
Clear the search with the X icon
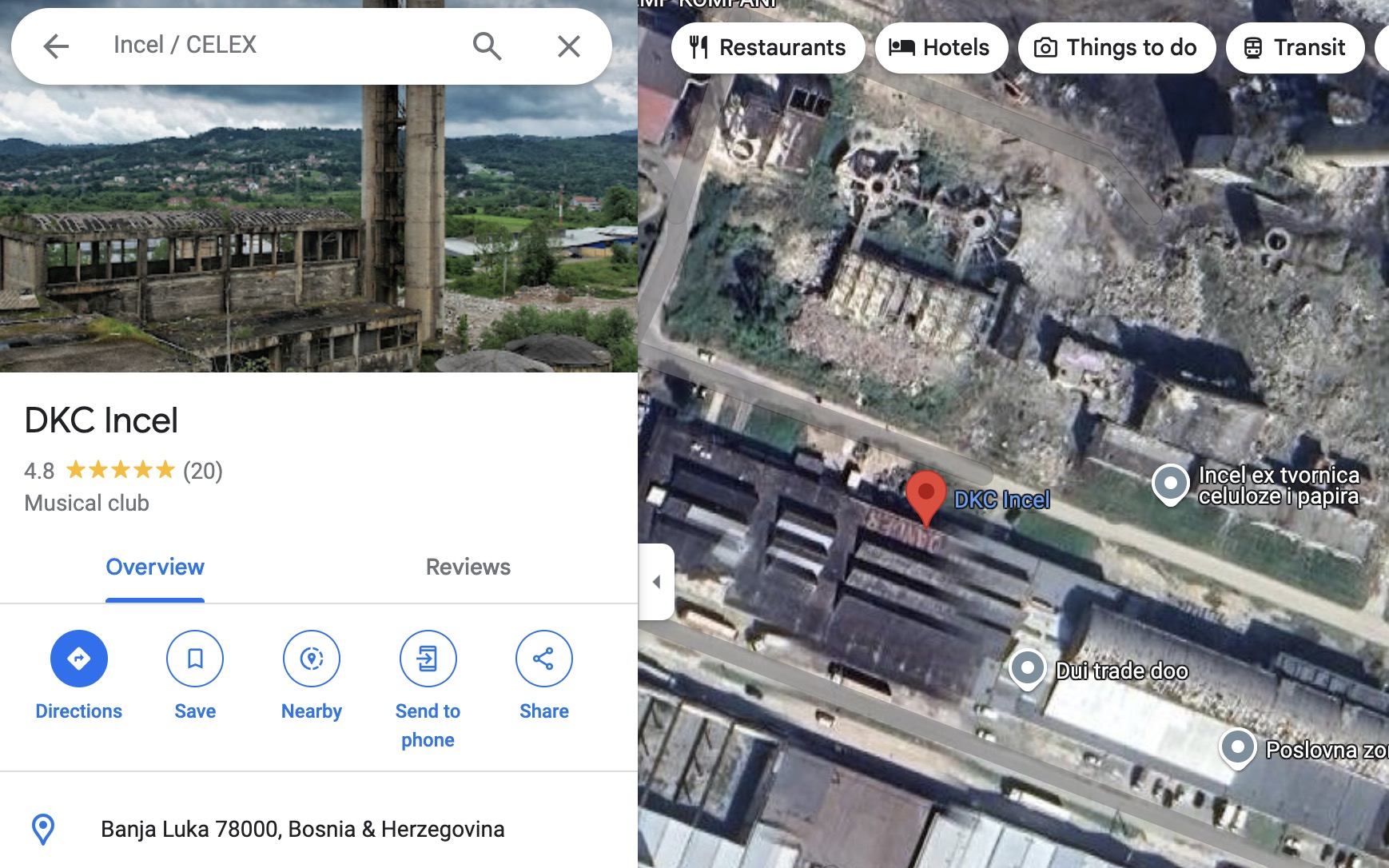click(x=569, y=46)
